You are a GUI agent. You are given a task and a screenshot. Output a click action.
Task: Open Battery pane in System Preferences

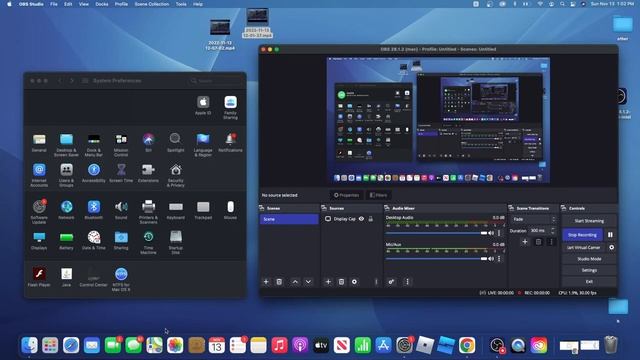[67, 241]
